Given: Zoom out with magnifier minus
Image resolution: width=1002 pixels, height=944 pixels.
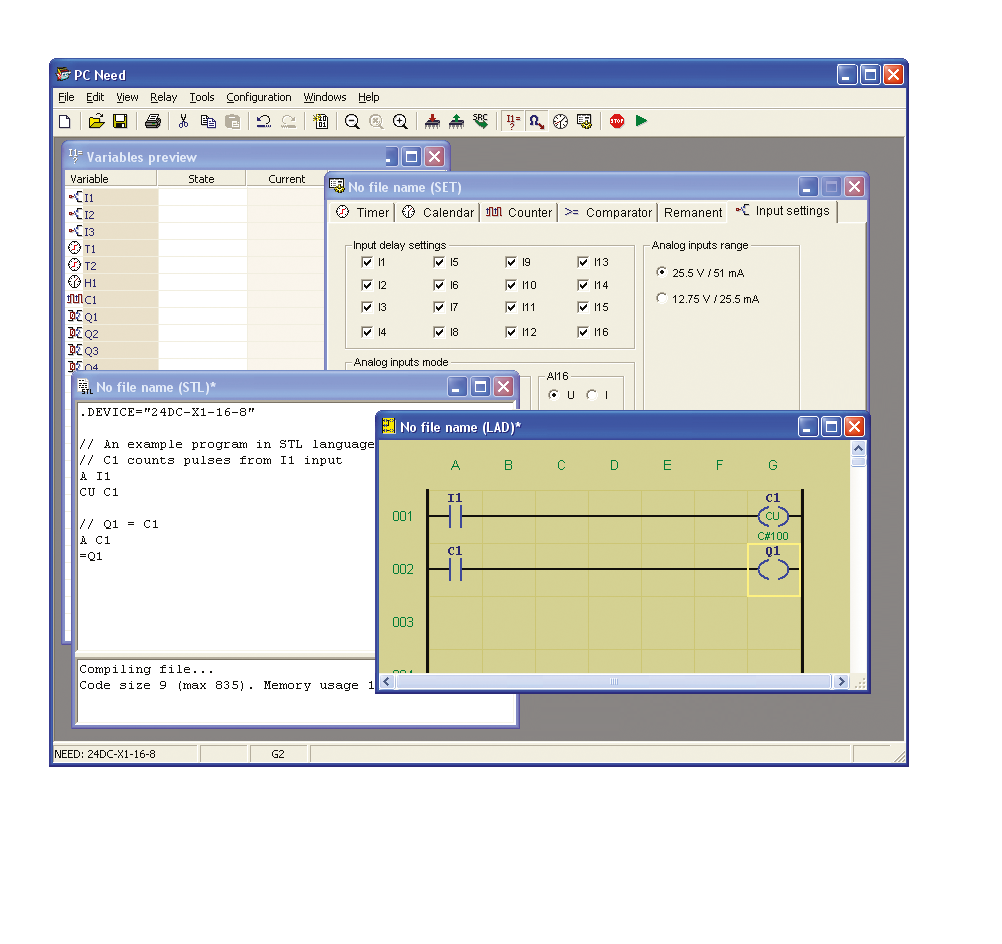Looking at the screenshot, I should [351, 121].
